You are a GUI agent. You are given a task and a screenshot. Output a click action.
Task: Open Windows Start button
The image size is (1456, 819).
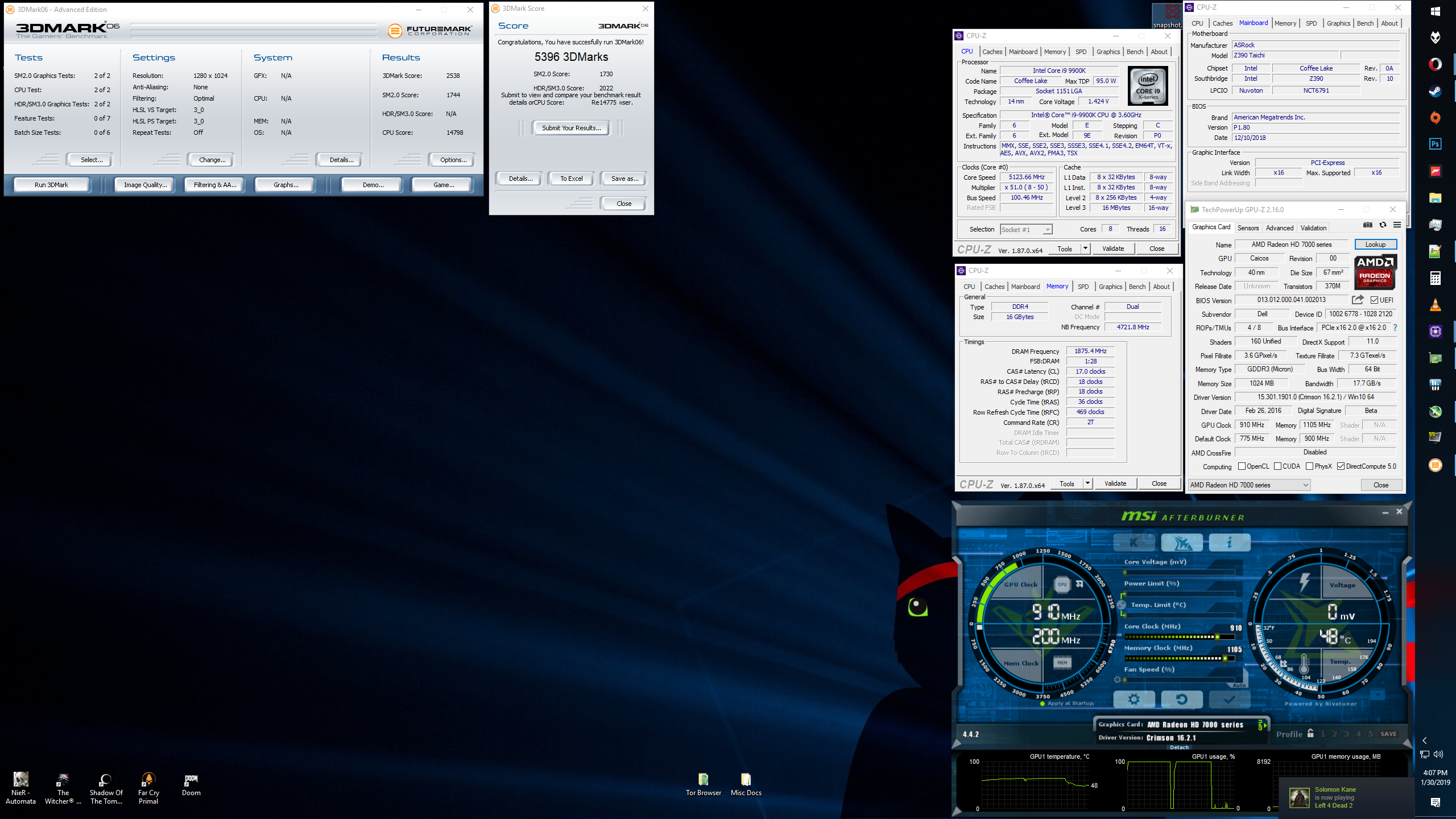1435,11
